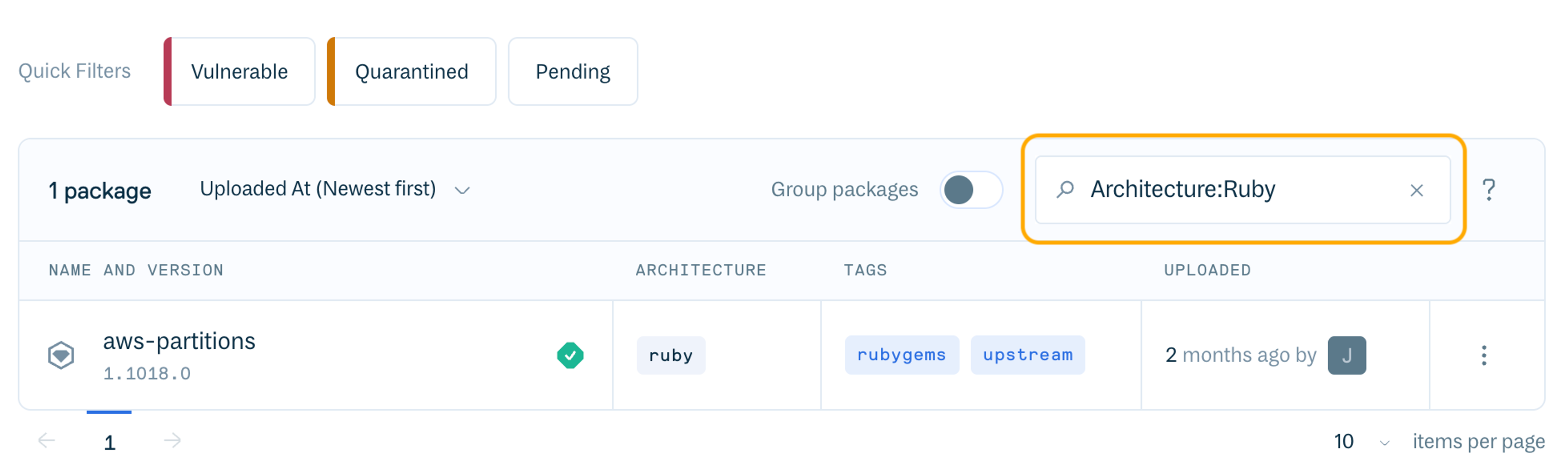Toggle the Vulnerable quick filter

(x=239, y=71)
